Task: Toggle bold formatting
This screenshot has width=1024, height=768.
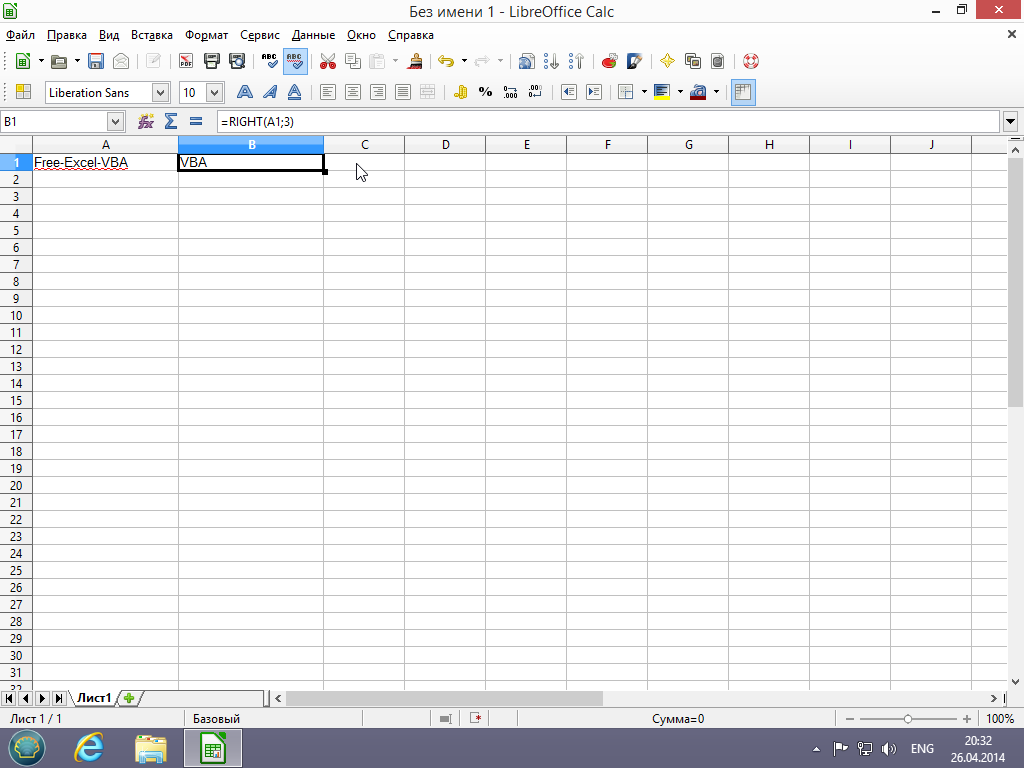Action: tap(245, 91)
